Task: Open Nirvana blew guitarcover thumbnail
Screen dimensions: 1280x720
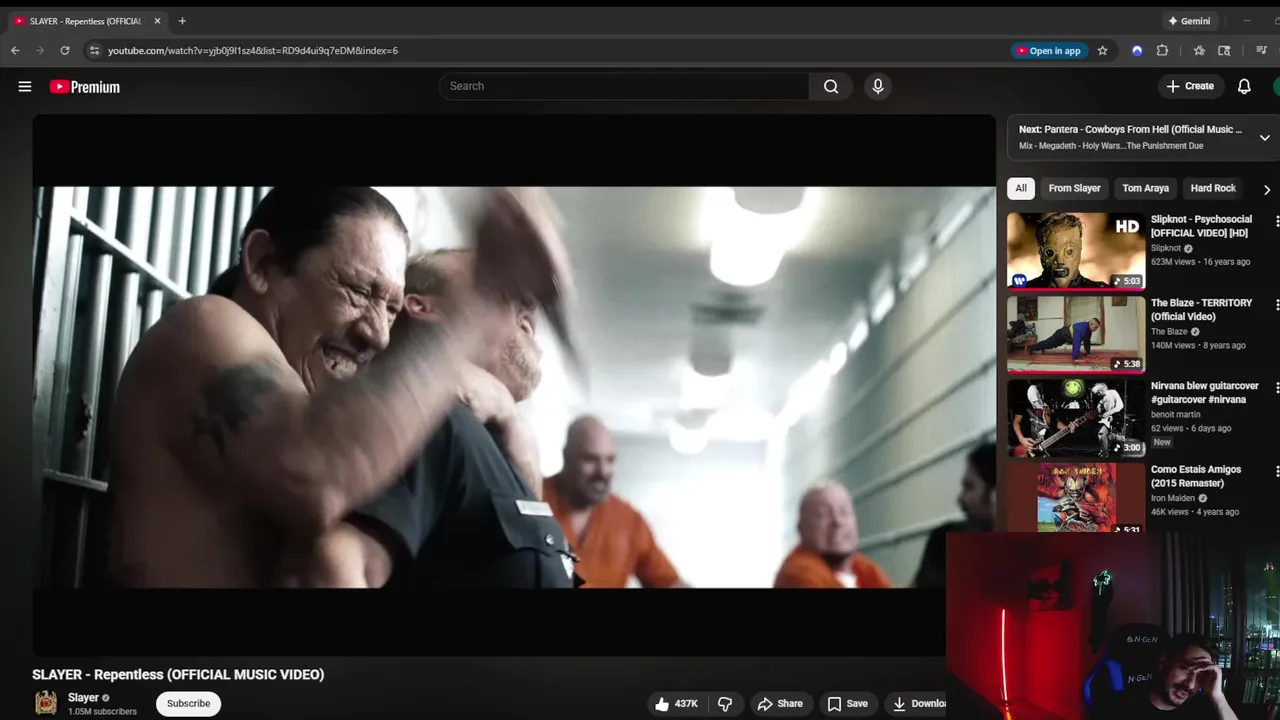Action: coord(1076,417)
